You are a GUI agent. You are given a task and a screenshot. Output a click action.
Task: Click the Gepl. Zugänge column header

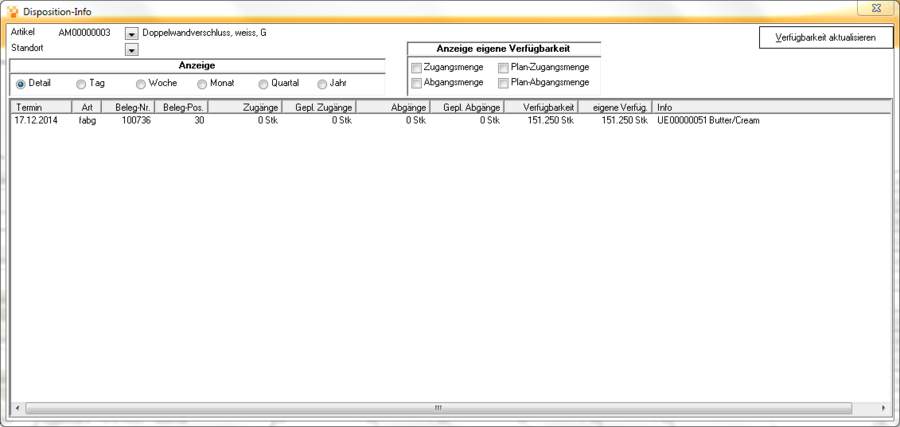(x=319, y=107)
